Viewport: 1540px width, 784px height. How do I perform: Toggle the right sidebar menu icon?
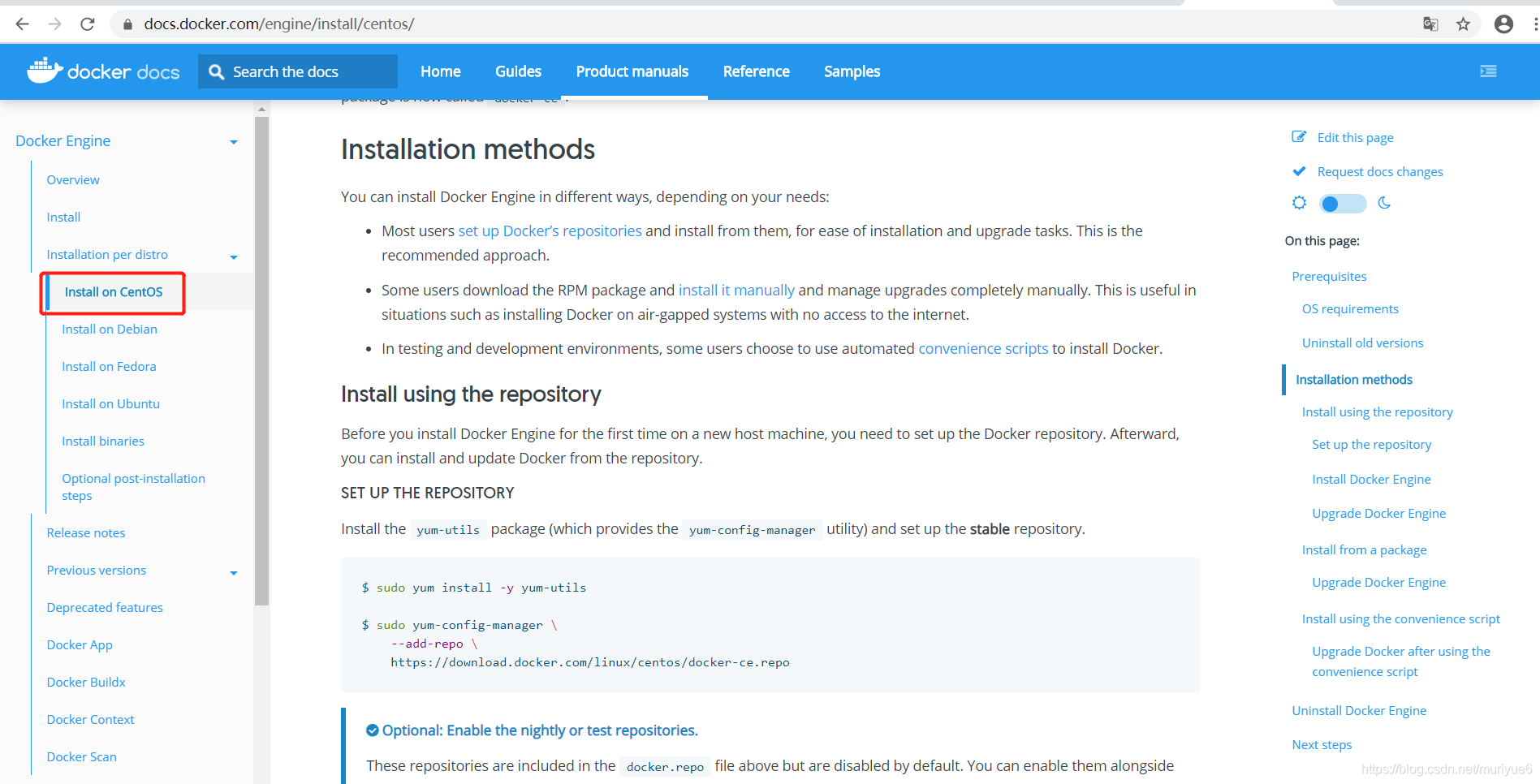pyautogui.click(x=1488, y=71)
